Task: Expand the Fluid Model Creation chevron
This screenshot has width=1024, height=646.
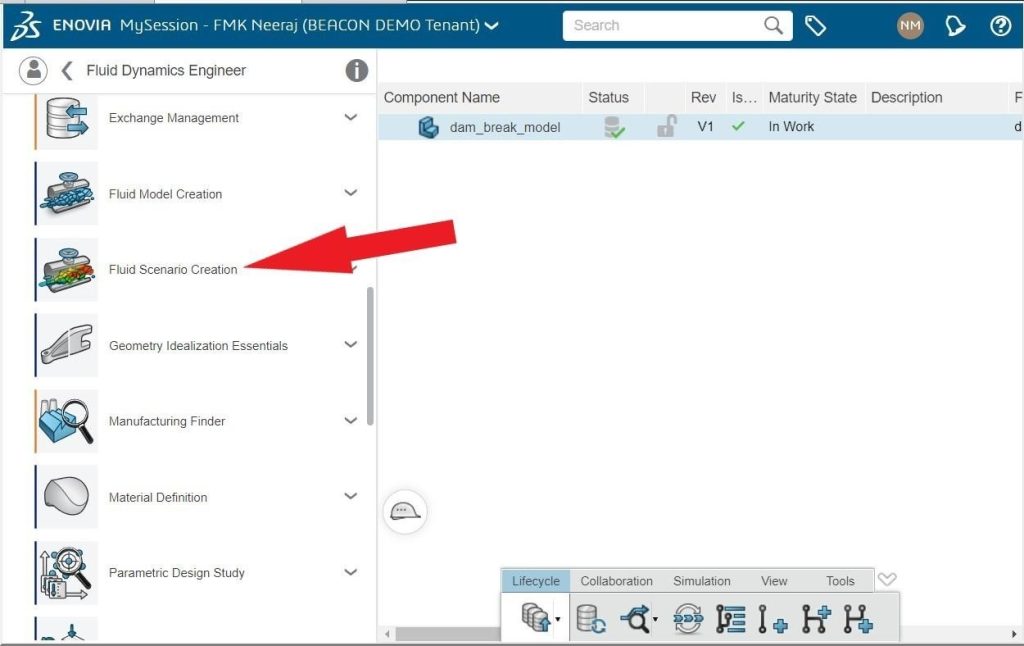Action: [351, 193]
